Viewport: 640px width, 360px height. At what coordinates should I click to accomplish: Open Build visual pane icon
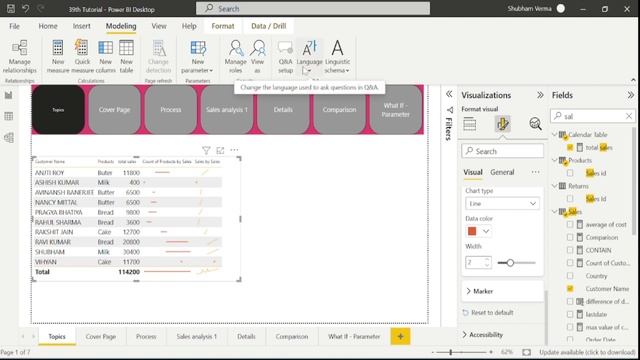point(470,124)
